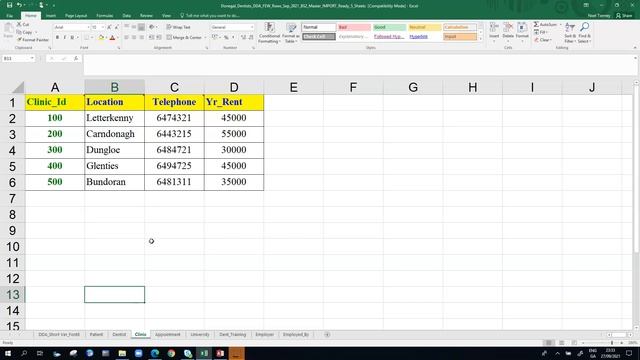Cut the selection with the scissors icon
This screenshot has height=360, width=640.
tap(19, 24)
